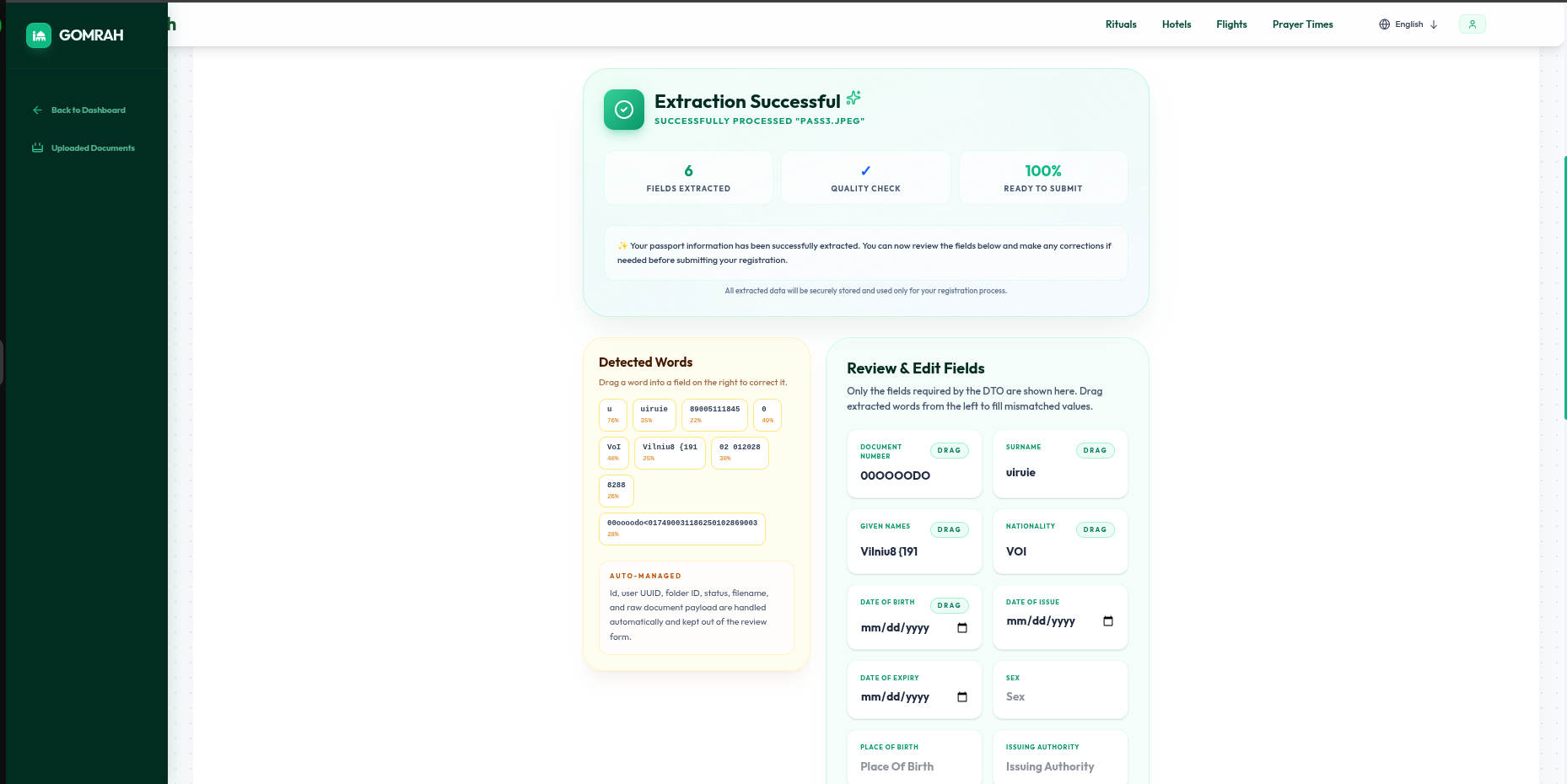
Task: Click the Back to Dashboard arrow icon
Action: tap(37, 110)
